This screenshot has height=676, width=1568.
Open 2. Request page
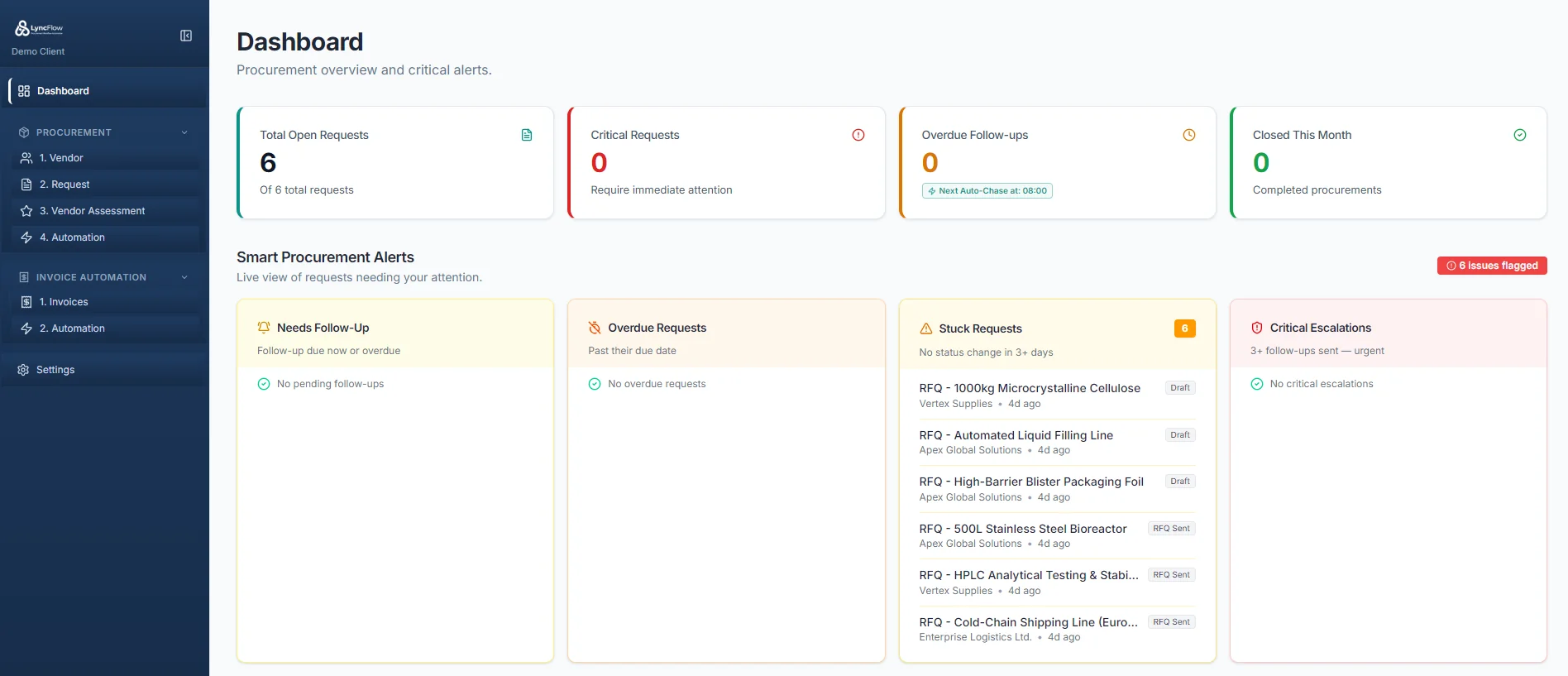pos(107,185)
